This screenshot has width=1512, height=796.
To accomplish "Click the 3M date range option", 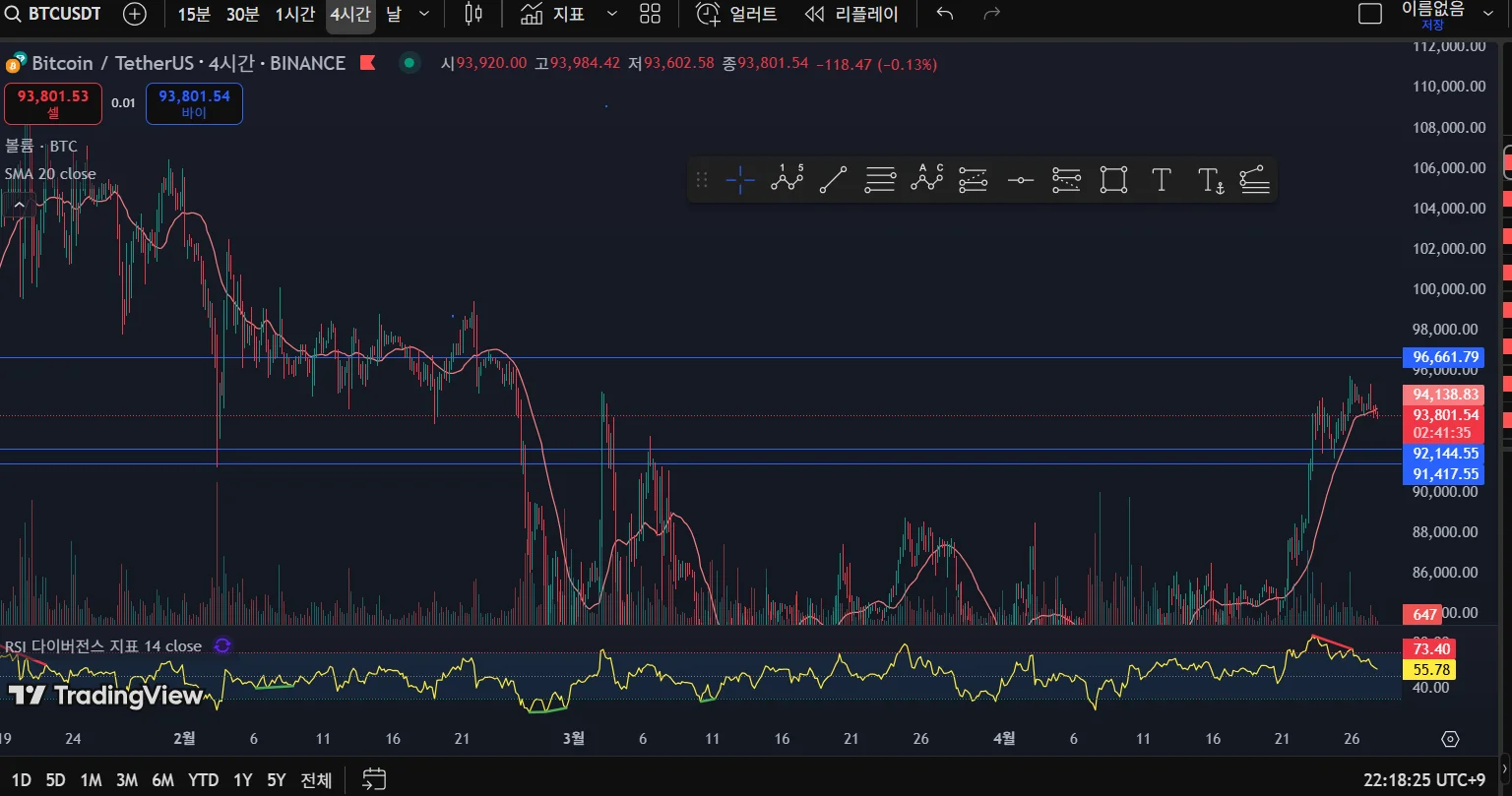I will [126, 780].
